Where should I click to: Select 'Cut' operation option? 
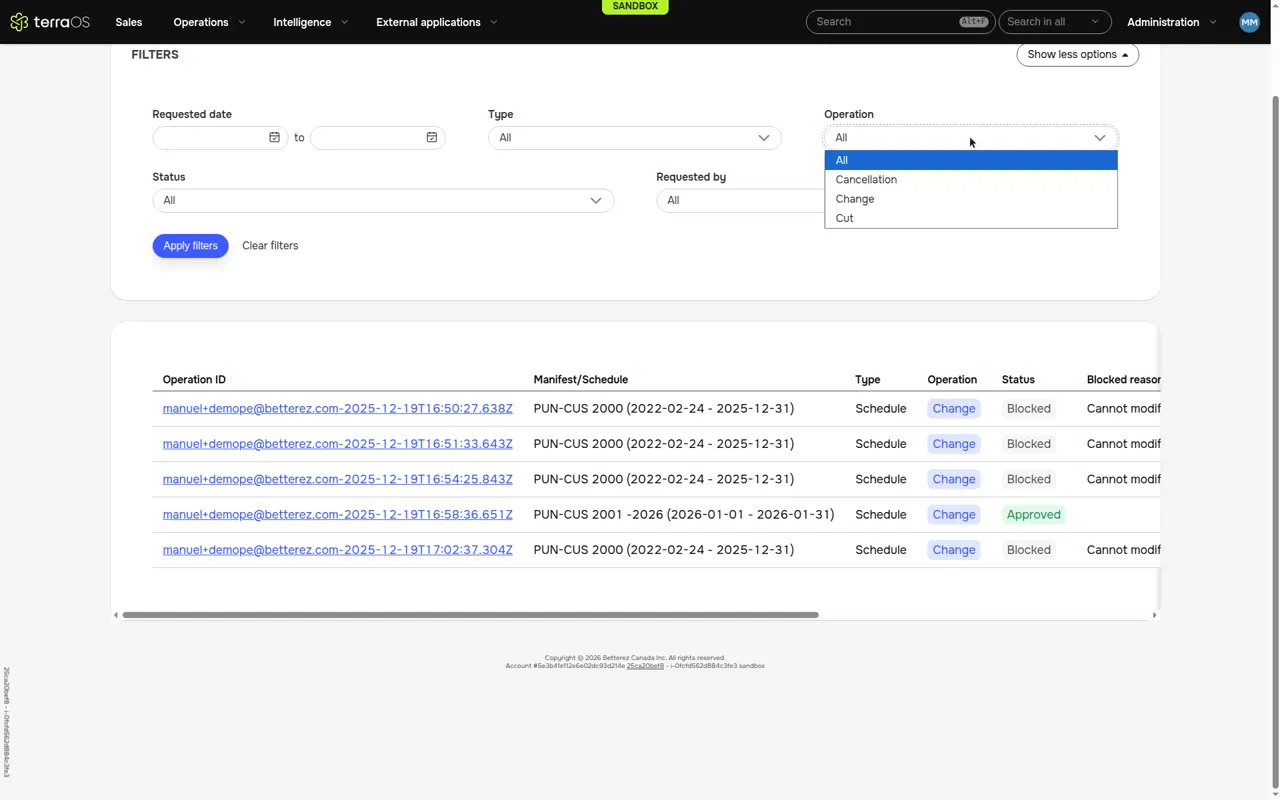pyautogui.click(x=971, y=218)
